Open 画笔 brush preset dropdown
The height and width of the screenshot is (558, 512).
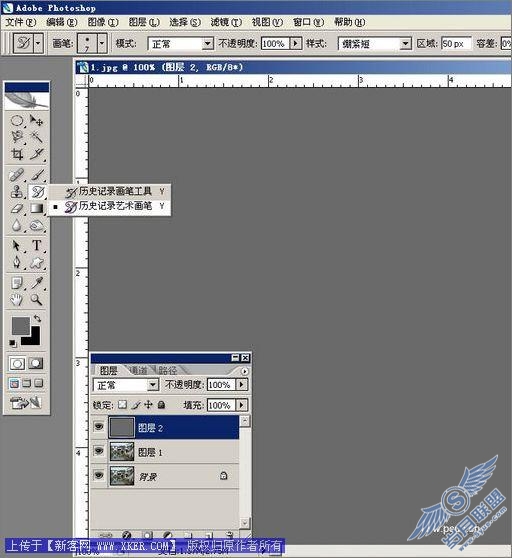(102, 43)
